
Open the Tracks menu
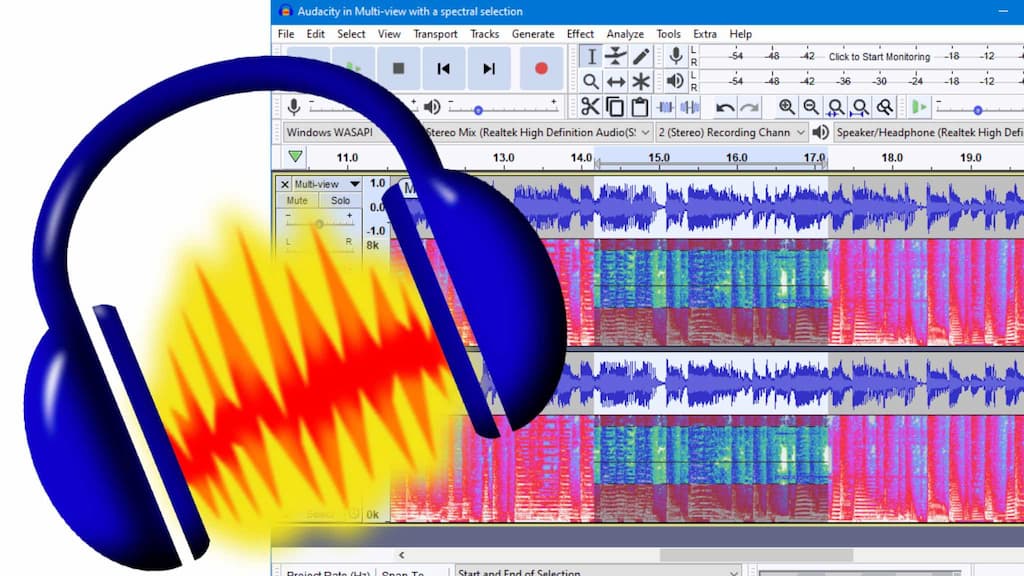485,34
